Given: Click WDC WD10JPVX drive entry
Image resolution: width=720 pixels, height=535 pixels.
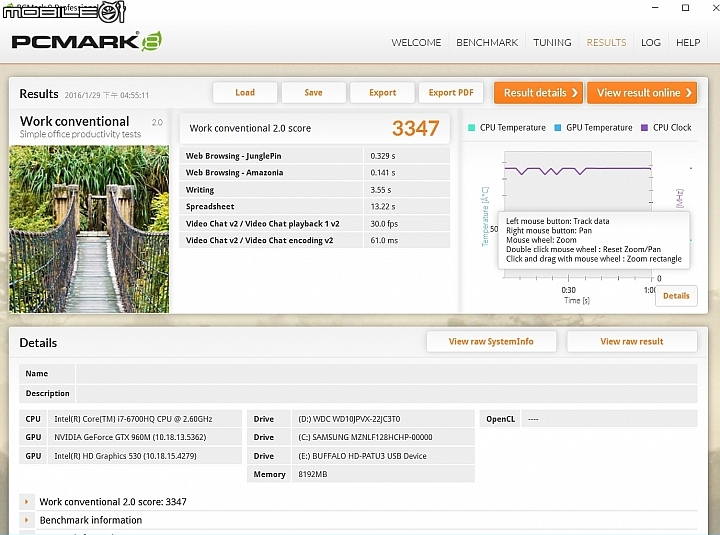Looking at the screenshot, I should [x=349, y=419].
